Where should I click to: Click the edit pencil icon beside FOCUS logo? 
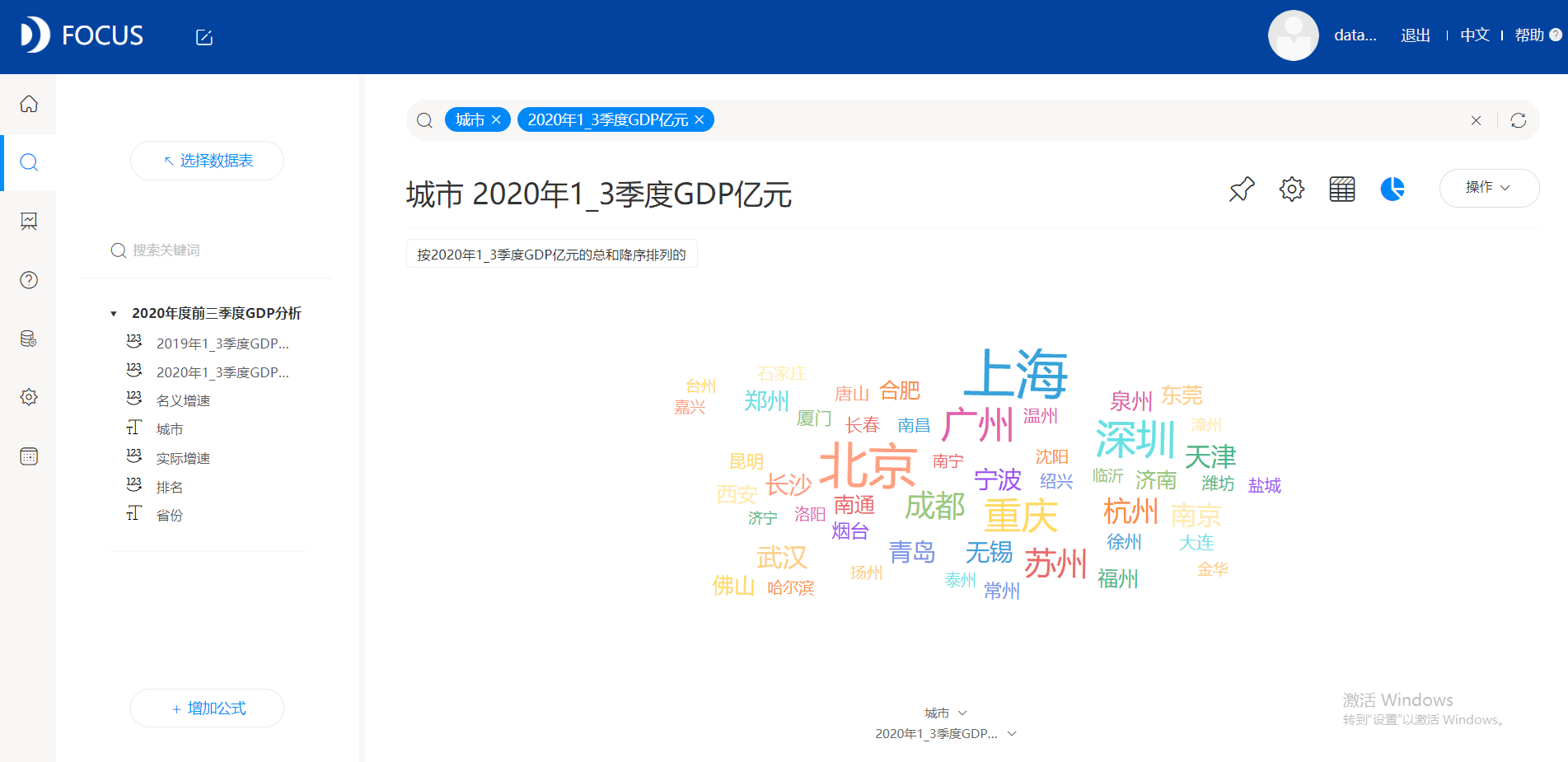pyautogui.click(x=204, y=37)
